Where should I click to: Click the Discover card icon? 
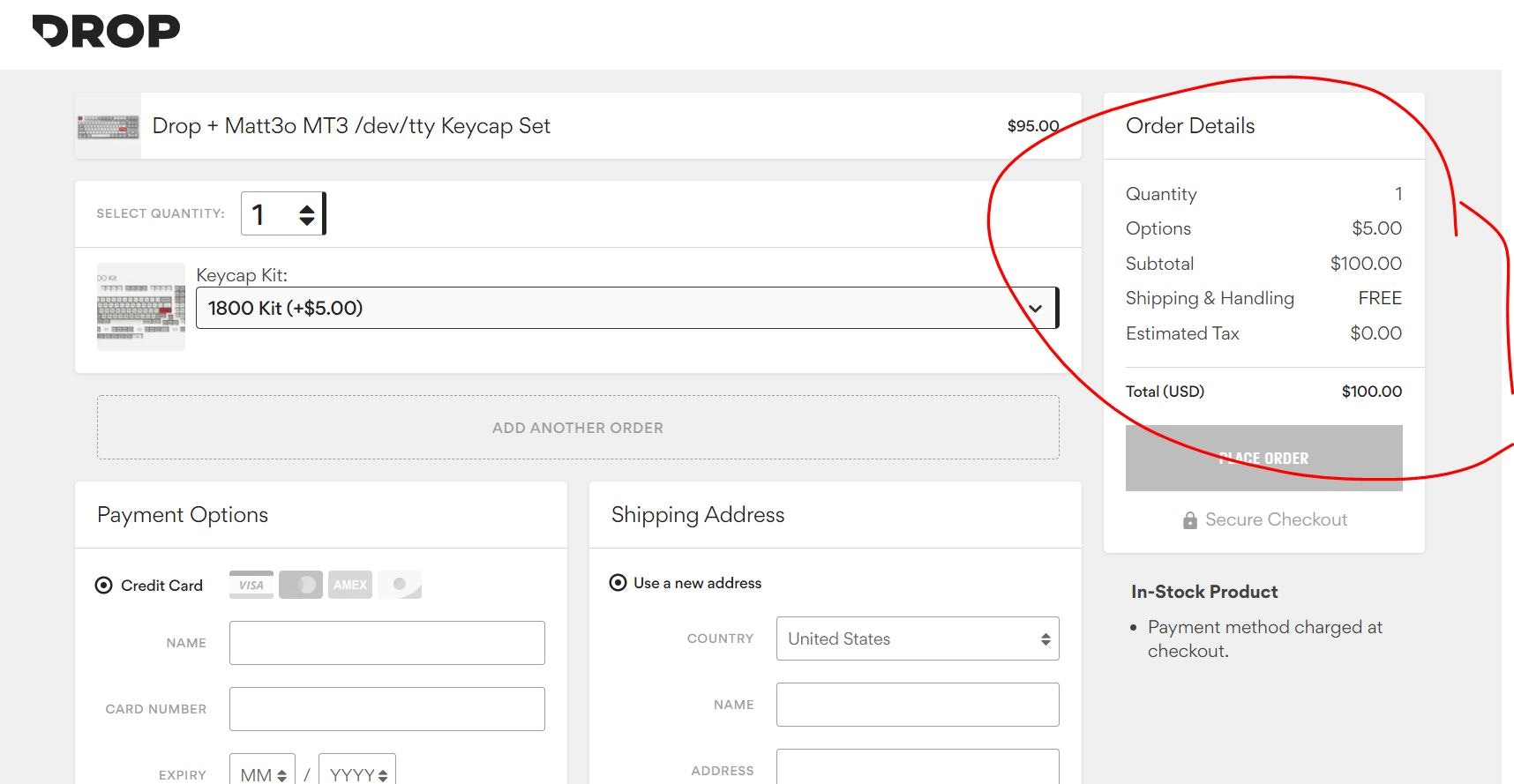(x=400, y=585)
